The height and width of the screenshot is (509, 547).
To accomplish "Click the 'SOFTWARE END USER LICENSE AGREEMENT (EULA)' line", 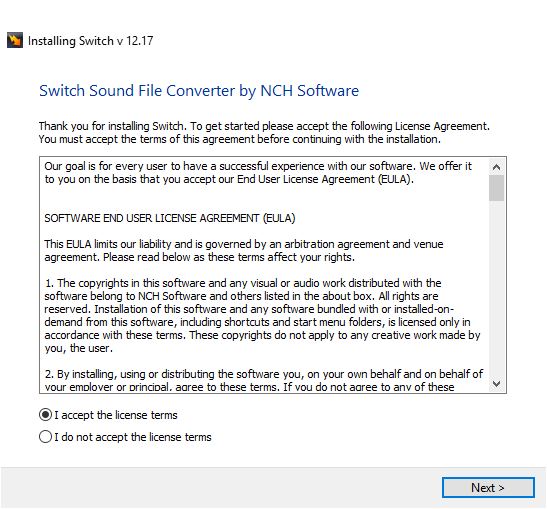I will coord(170,218).
